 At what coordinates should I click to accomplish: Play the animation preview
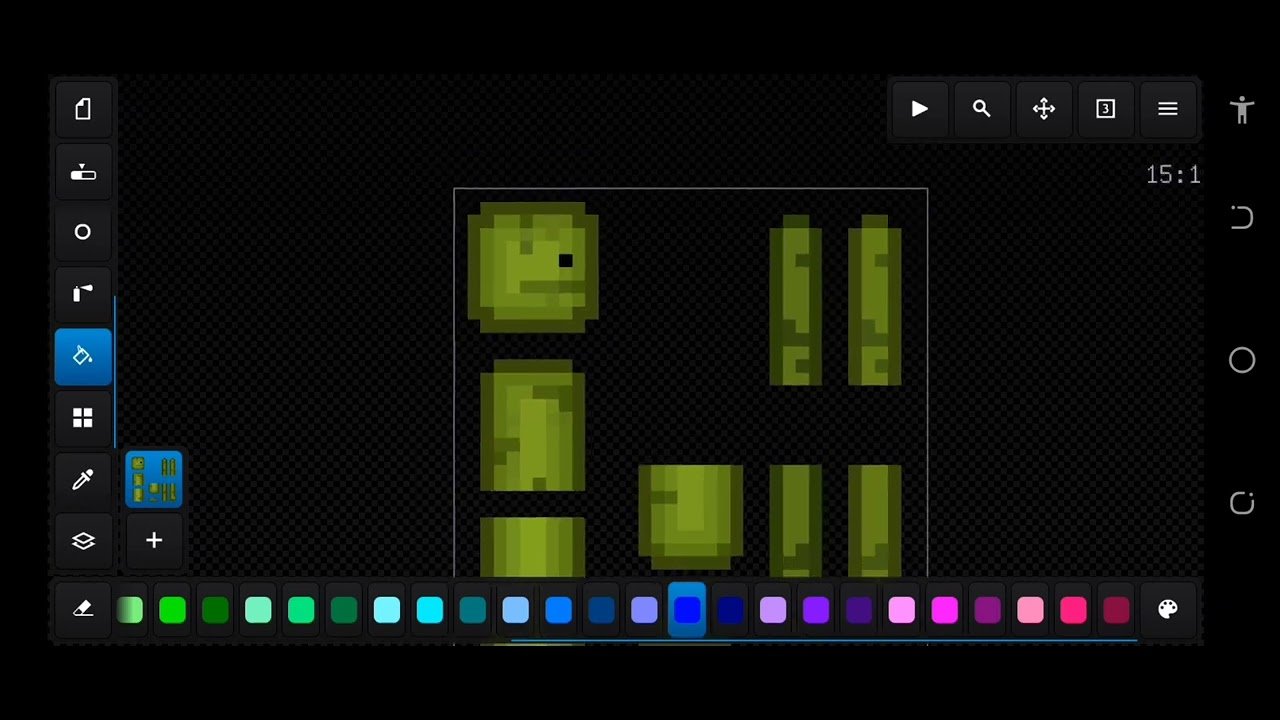[919, 109]
